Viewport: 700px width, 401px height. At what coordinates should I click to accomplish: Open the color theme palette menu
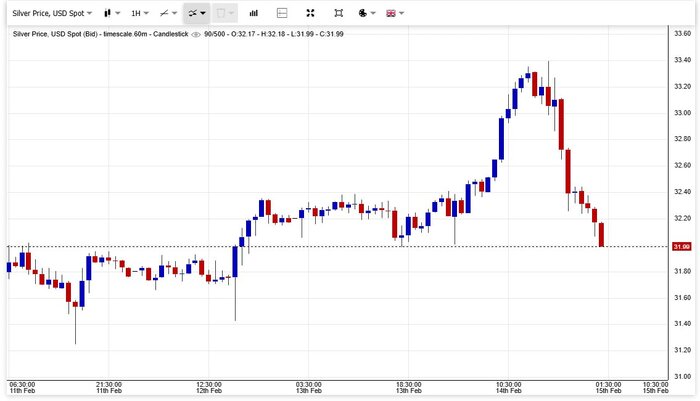click(365, 13)
